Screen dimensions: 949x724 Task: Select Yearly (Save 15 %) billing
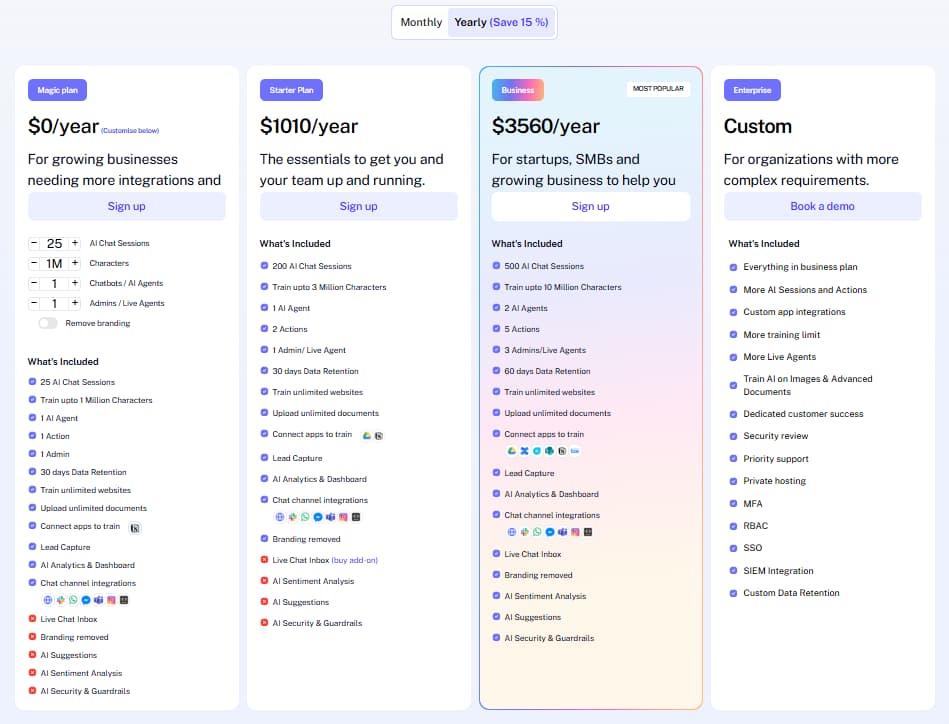coord(501,22)
